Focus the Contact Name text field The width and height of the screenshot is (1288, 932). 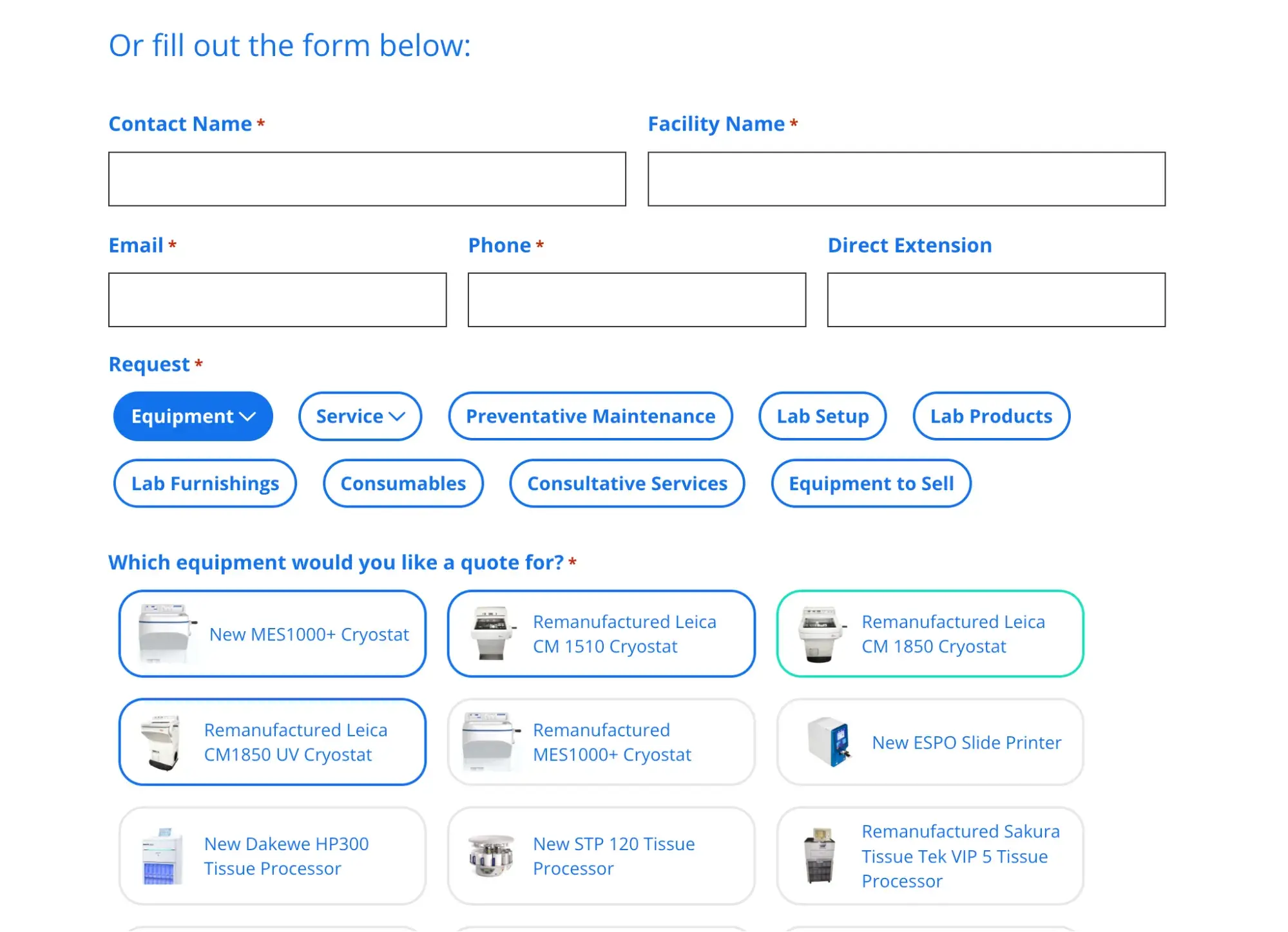click(367, 179)
